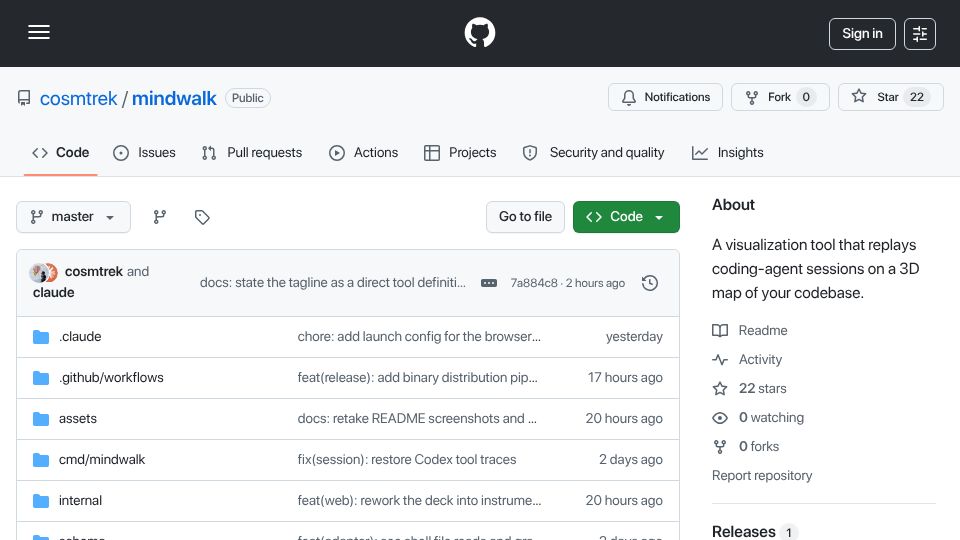Open the Projects tab
Image resolution: width=960 pixels, height=540 pixels.
click(x=460, y=152)
